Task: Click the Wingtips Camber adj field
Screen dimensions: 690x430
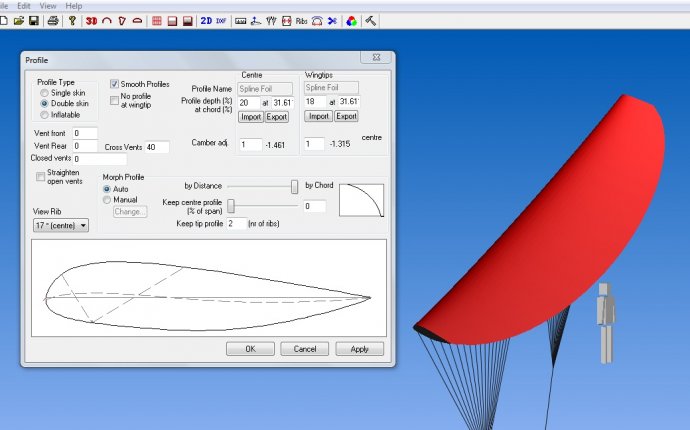Action: tap(314, 144)
